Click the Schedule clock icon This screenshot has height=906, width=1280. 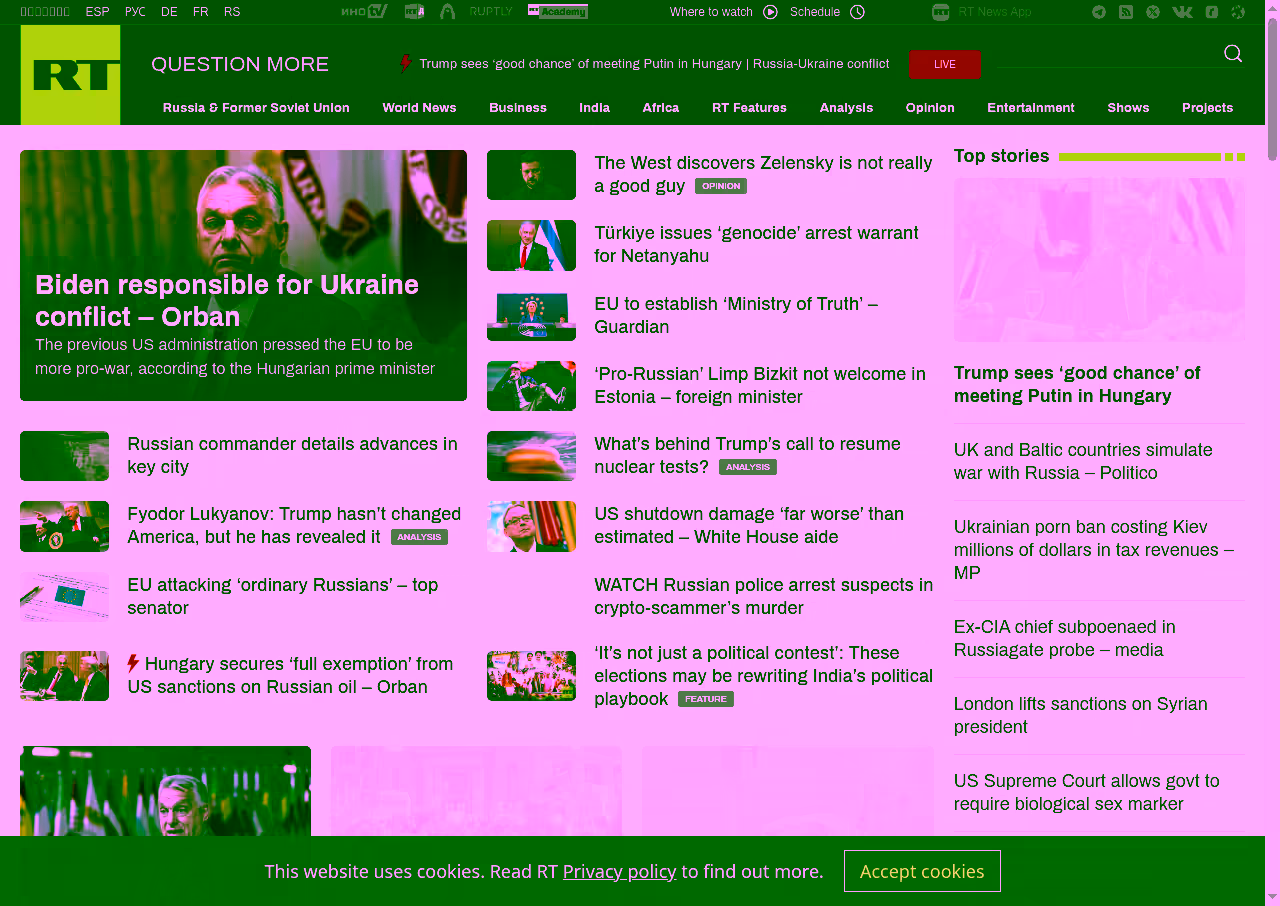pos(857,12)
